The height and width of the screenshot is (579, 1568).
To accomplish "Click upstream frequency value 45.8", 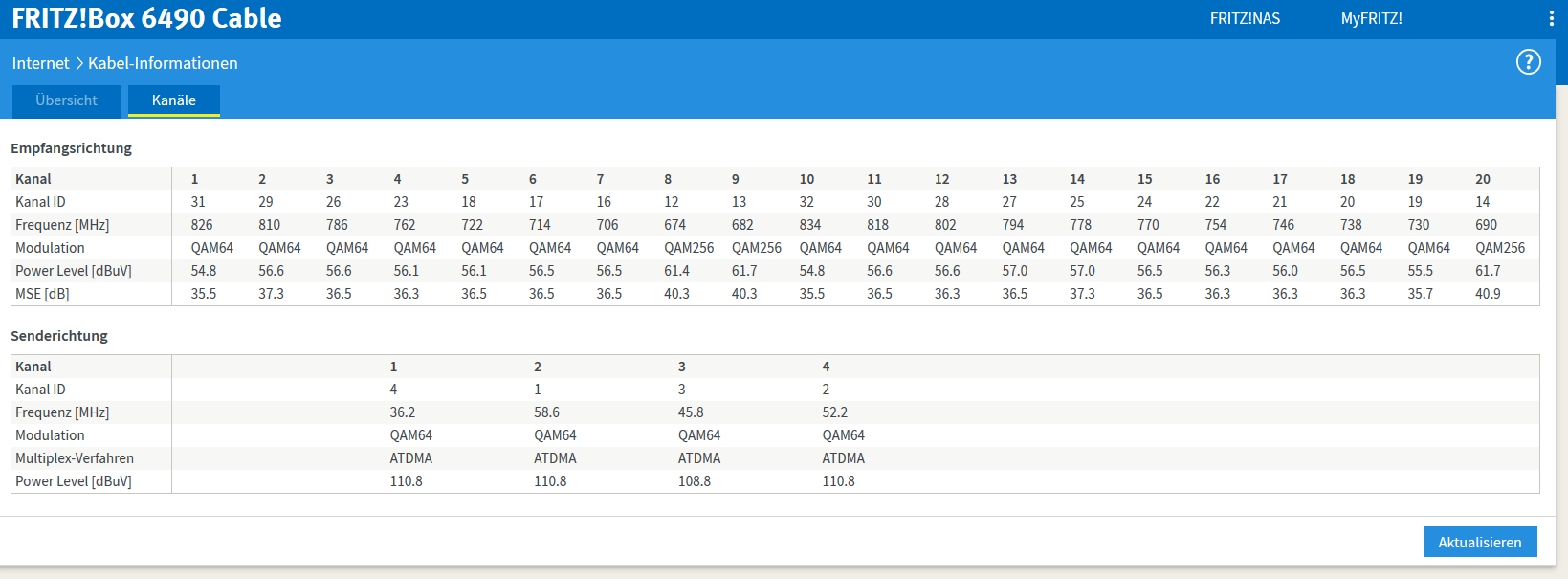I will 691,412.
